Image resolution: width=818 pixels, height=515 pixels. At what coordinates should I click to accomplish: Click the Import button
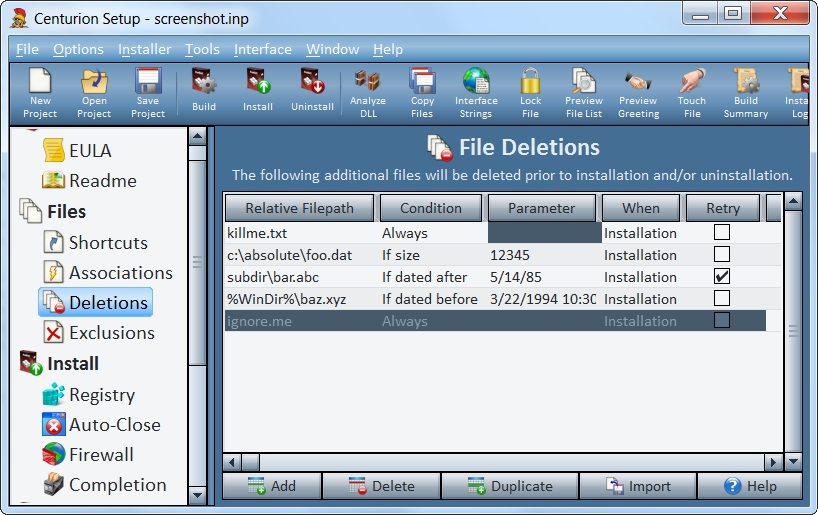638,486
